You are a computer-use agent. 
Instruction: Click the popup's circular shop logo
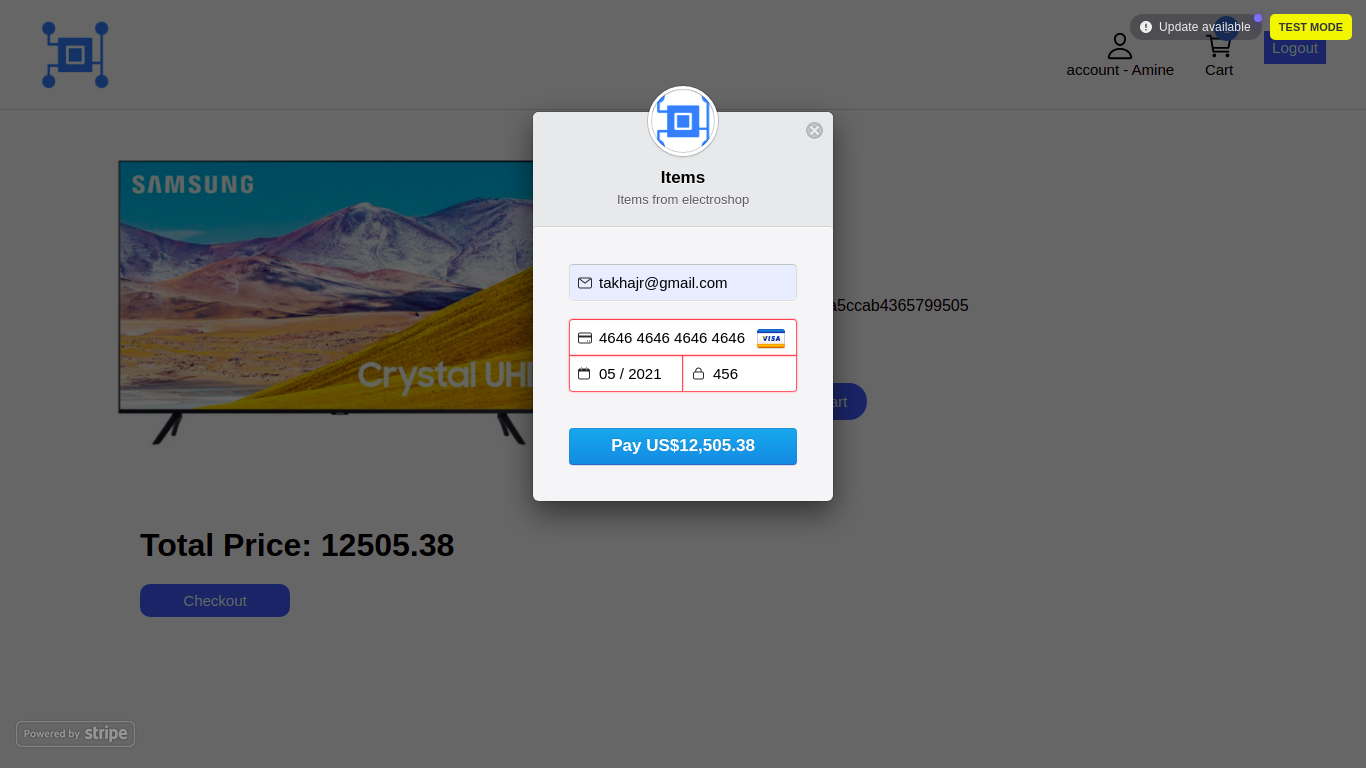tap(683, 121)
